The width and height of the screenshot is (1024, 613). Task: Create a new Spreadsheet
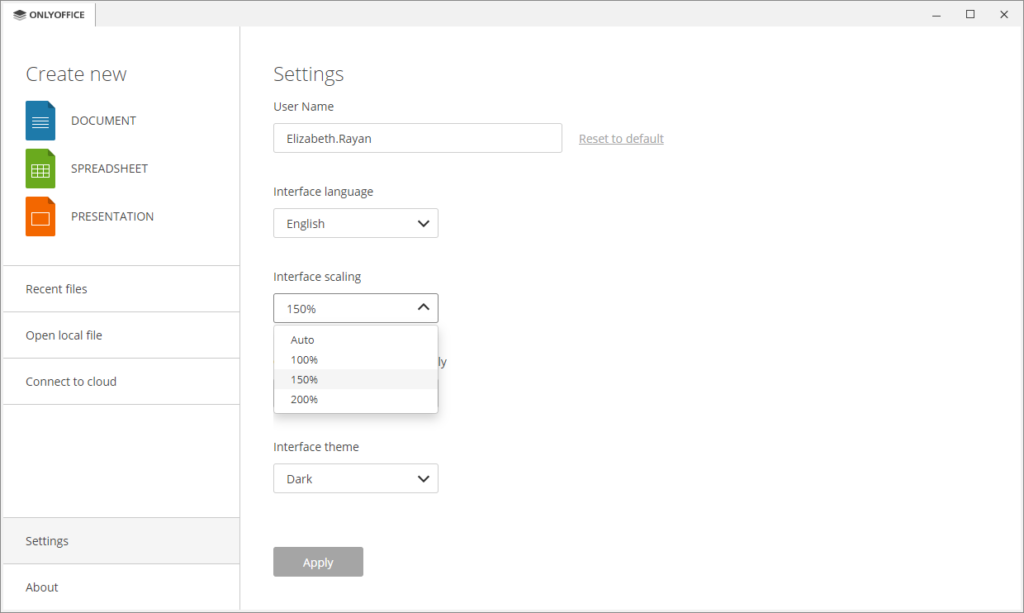(x=110, y=168)
